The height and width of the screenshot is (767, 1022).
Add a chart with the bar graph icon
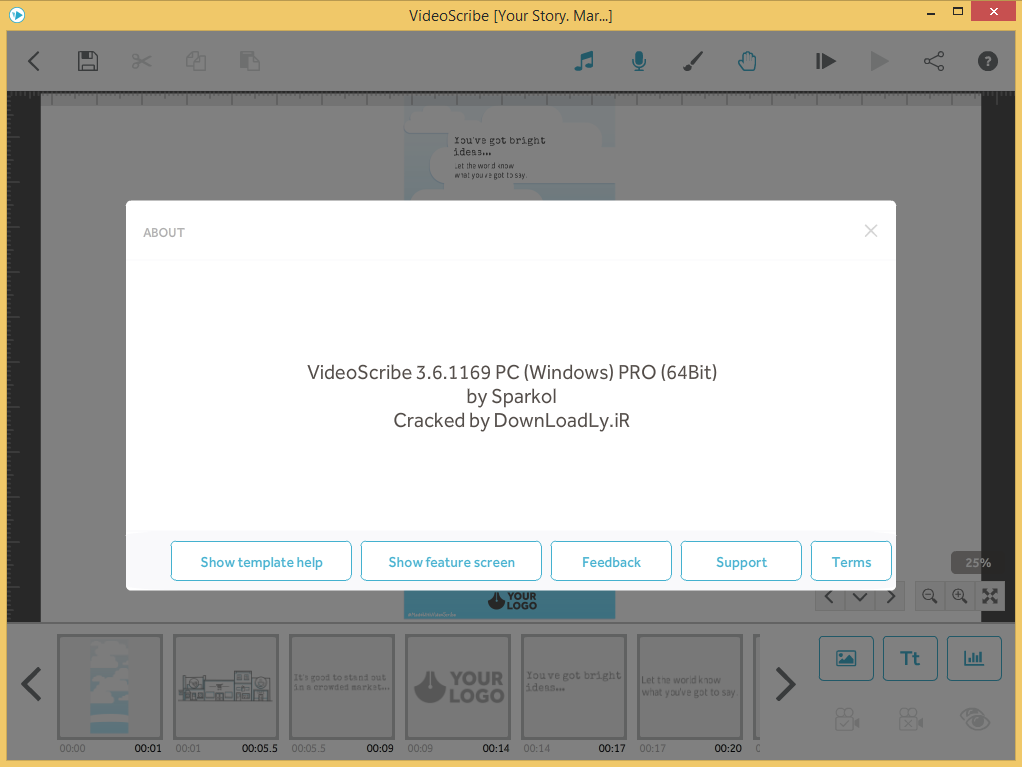pyautogui.click(x=974, y=658)
